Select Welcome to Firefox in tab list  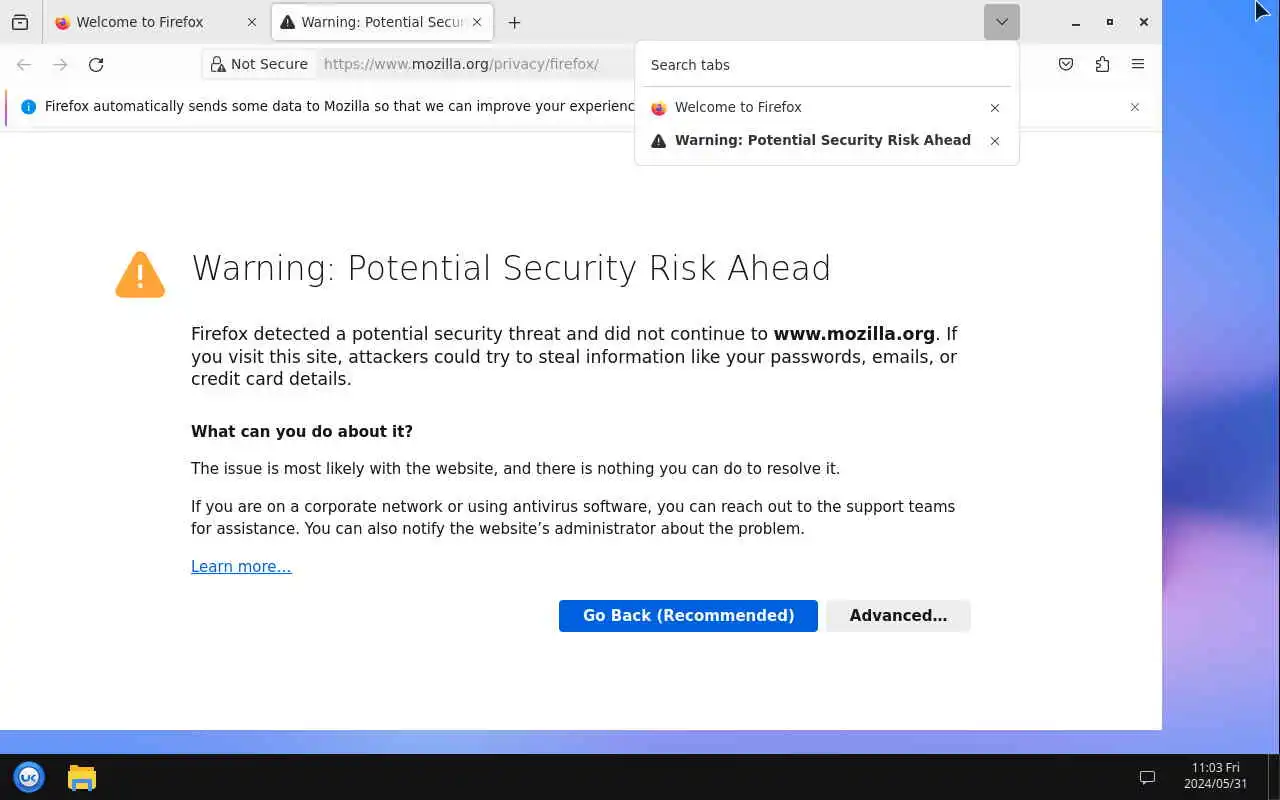click(738, 107)
